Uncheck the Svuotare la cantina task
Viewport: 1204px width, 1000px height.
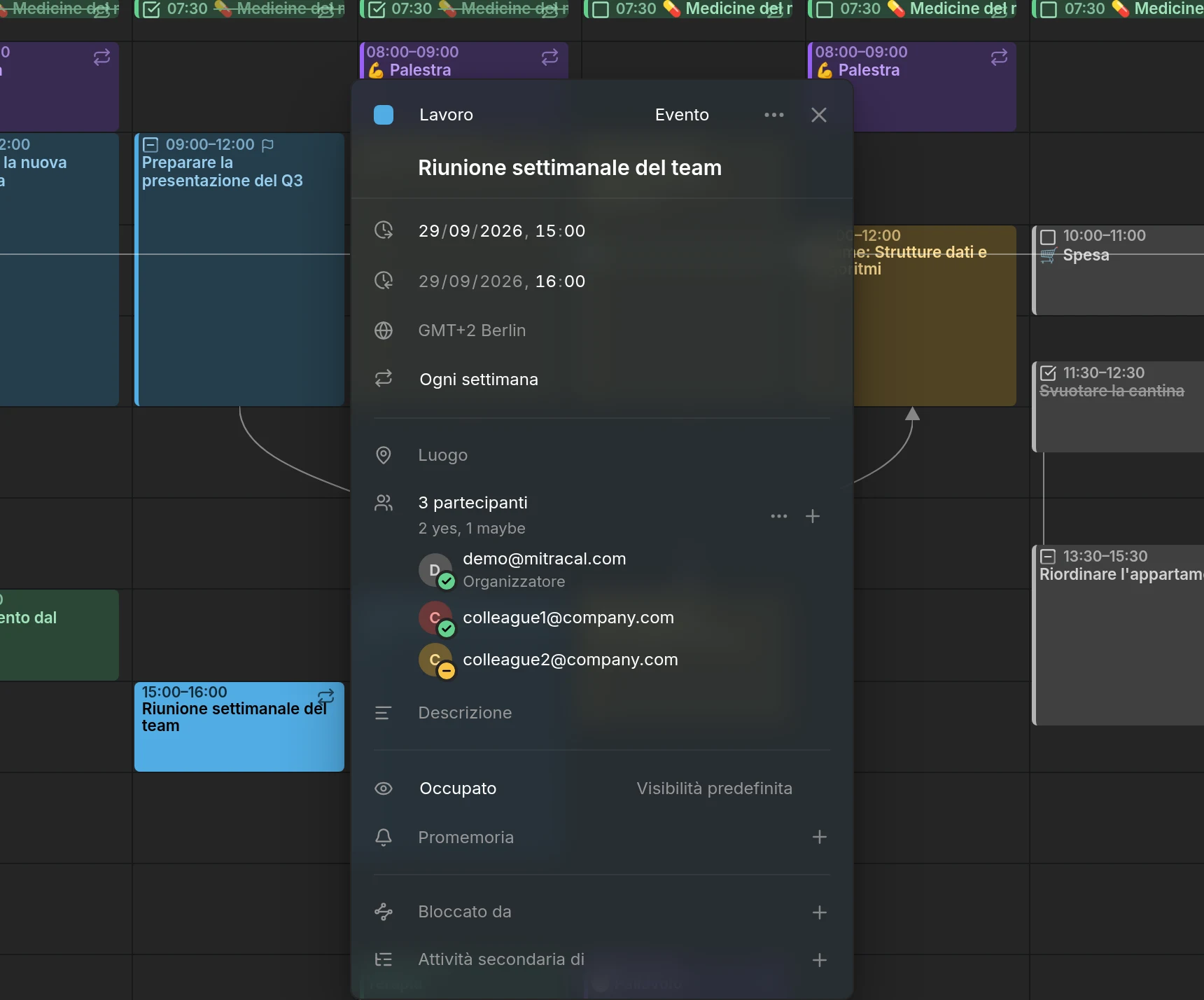[1048, 373]
